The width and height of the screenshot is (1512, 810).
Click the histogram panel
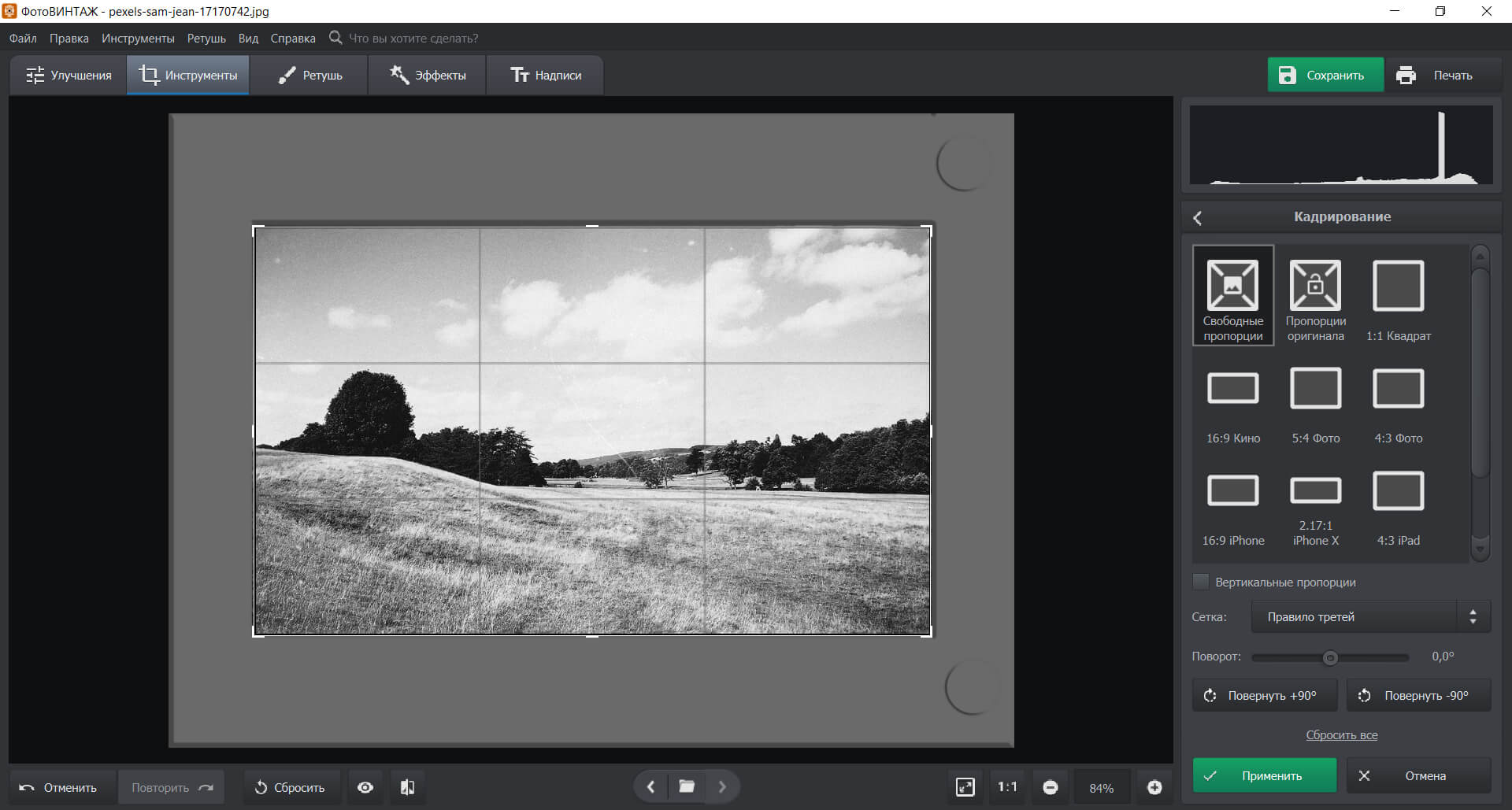point(1341,146)
